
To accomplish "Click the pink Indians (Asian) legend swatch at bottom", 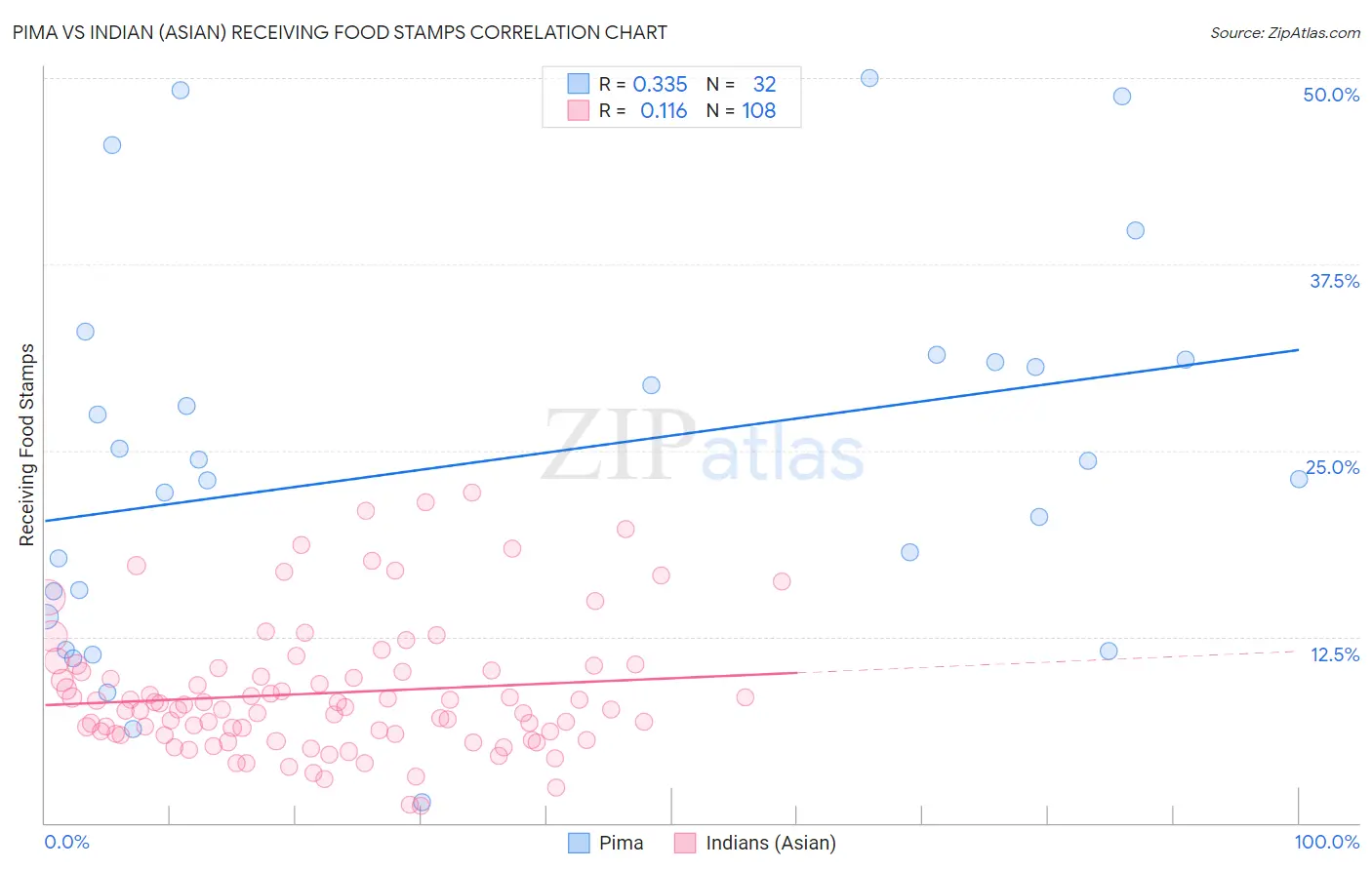I will [x=685, y=843].
